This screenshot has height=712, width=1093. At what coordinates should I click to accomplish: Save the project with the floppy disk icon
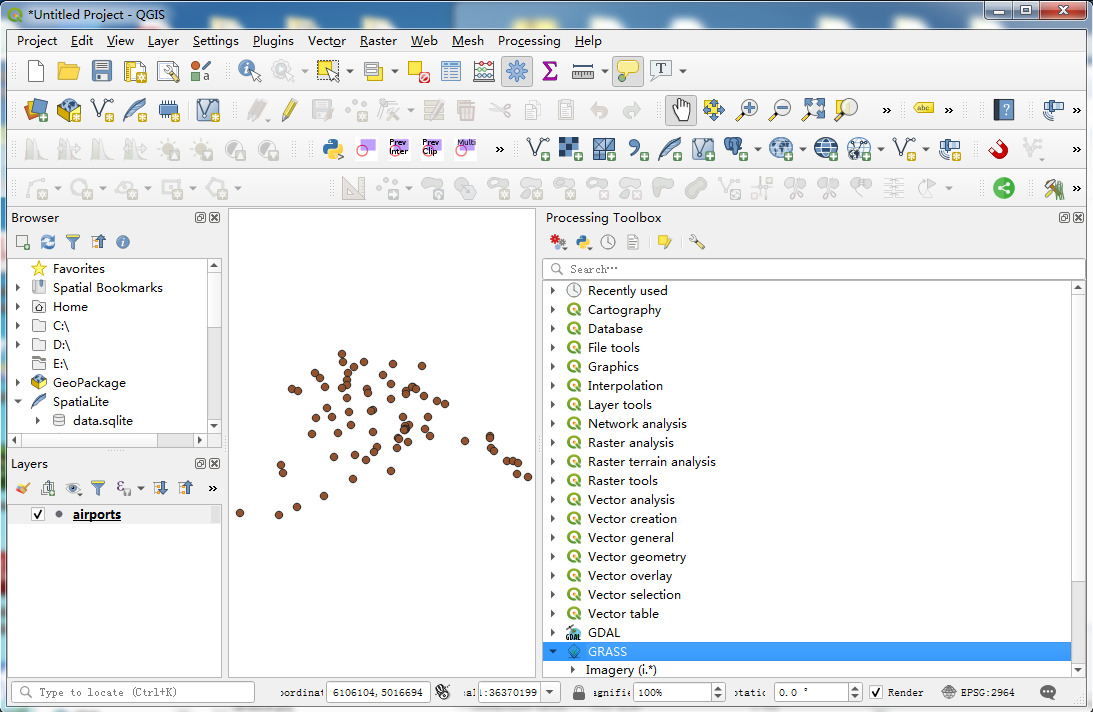(x=102, y=71)
